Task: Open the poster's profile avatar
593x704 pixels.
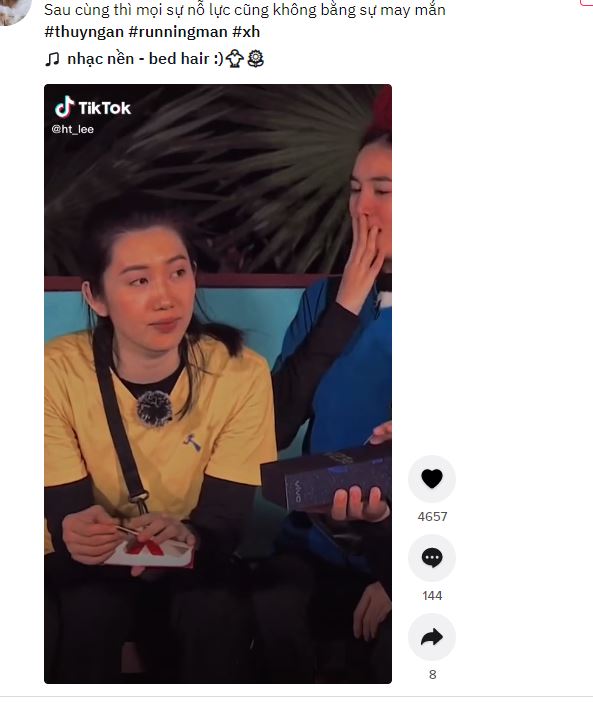Action: (13, 10)
